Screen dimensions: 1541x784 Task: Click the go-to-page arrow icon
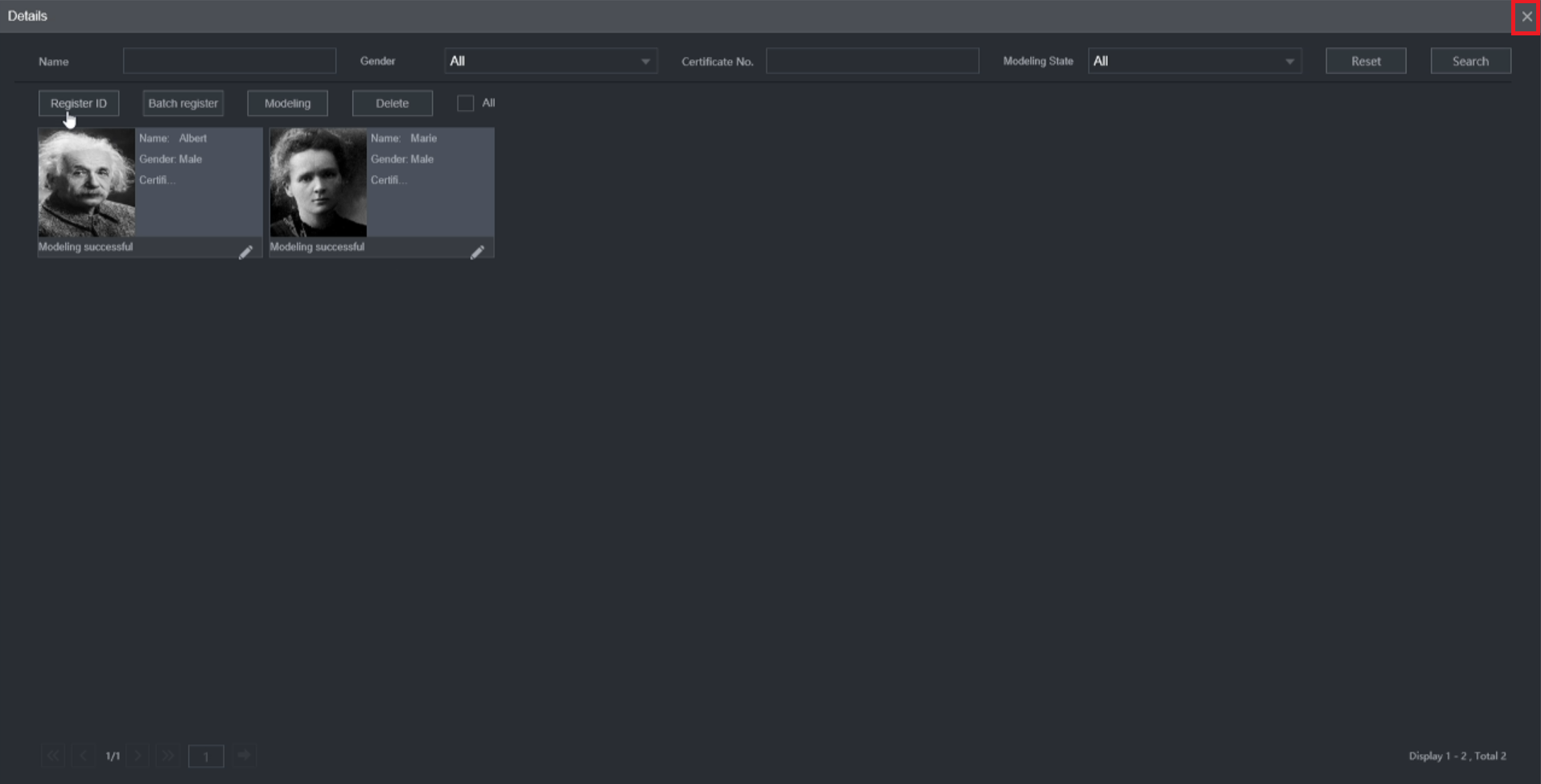245,755
